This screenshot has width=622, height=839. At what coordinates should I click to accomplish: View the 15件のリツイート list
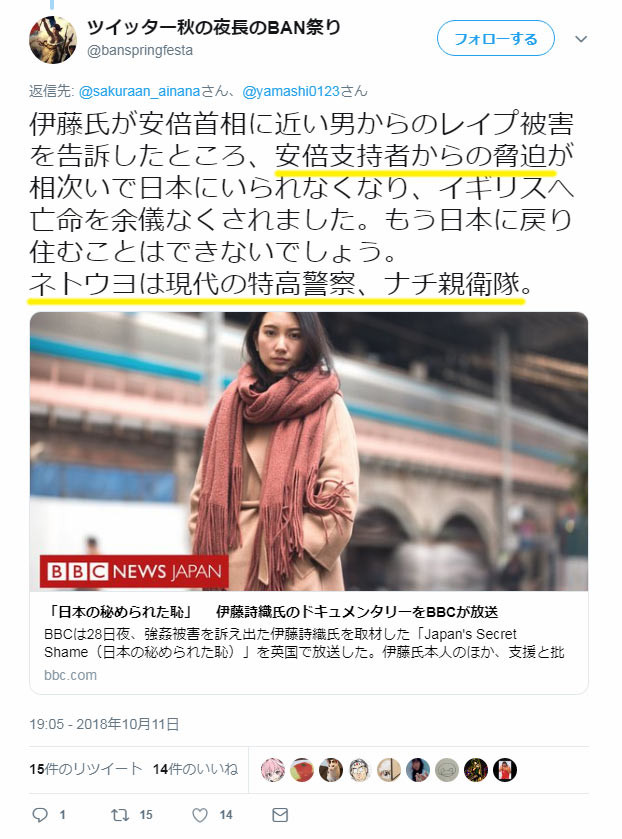(x=86, y=769)
